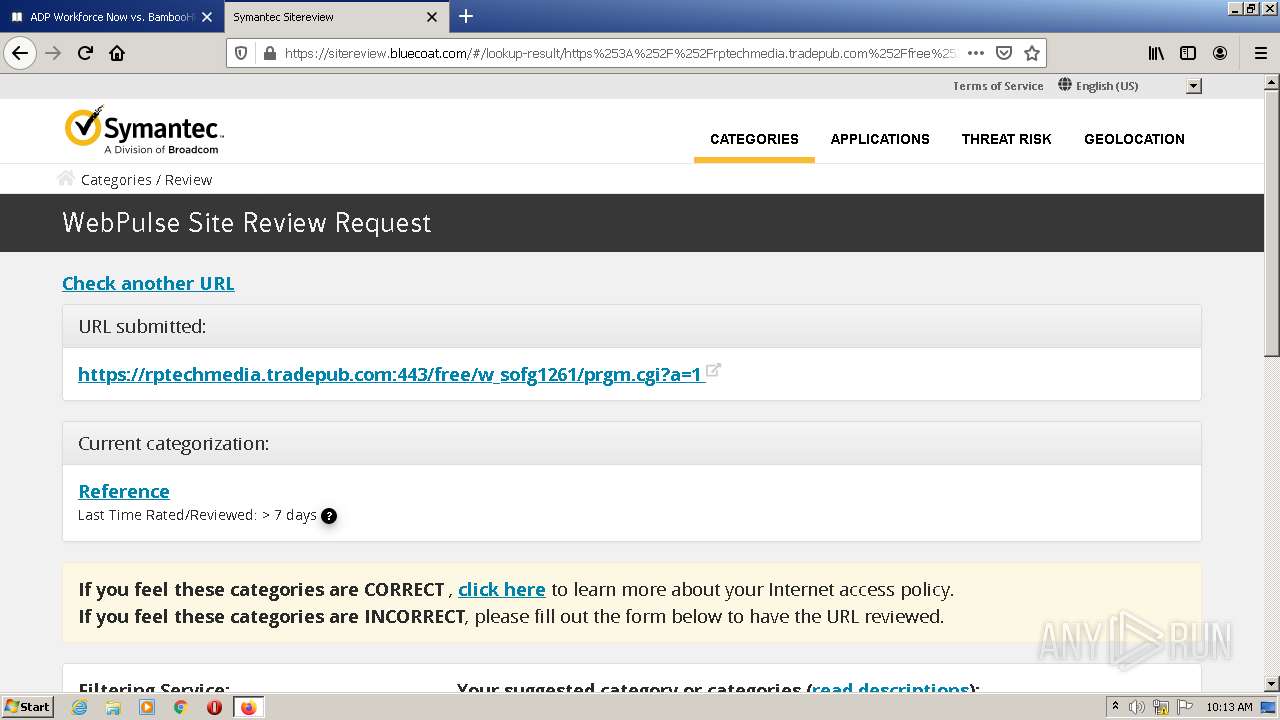Click the Symantec logo
The height and width of the screenshot is (720, 1280).
pyautogui.click(x=144, y=131)
